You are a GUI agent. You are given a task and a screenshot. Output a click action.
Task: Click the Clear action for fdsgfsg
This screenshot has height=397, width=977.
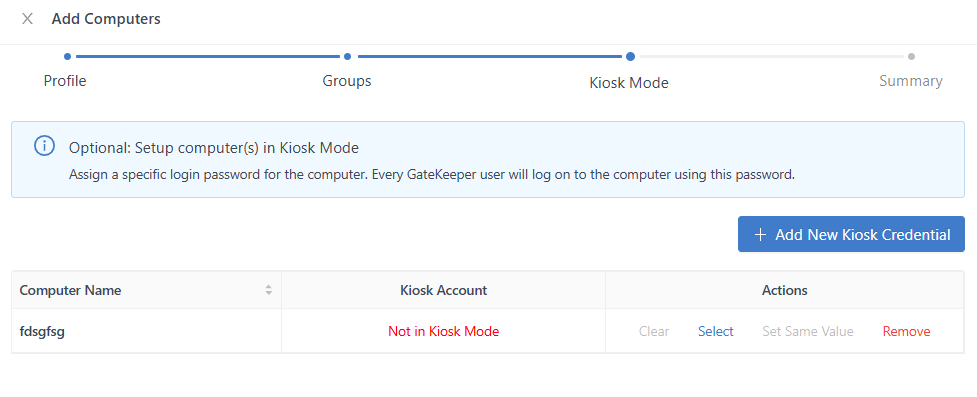(x=654, y=331)
